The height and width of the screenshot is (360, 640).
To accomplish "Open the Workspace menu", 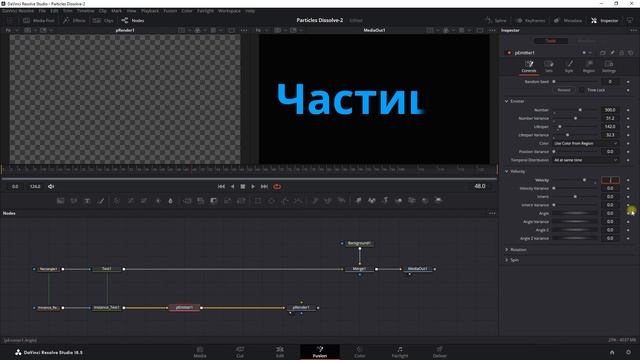I will [229, 11].
